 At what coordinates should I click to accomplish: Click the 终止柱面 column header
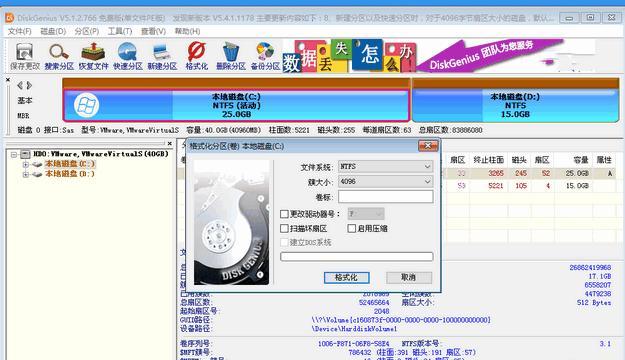[488, 160]
